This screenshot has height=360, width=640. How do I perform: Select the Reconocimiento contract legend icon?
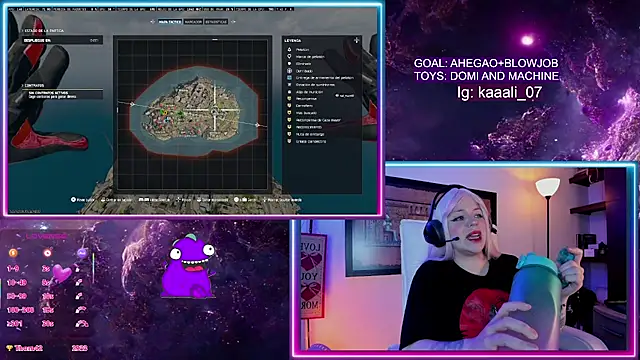point(289,127)
